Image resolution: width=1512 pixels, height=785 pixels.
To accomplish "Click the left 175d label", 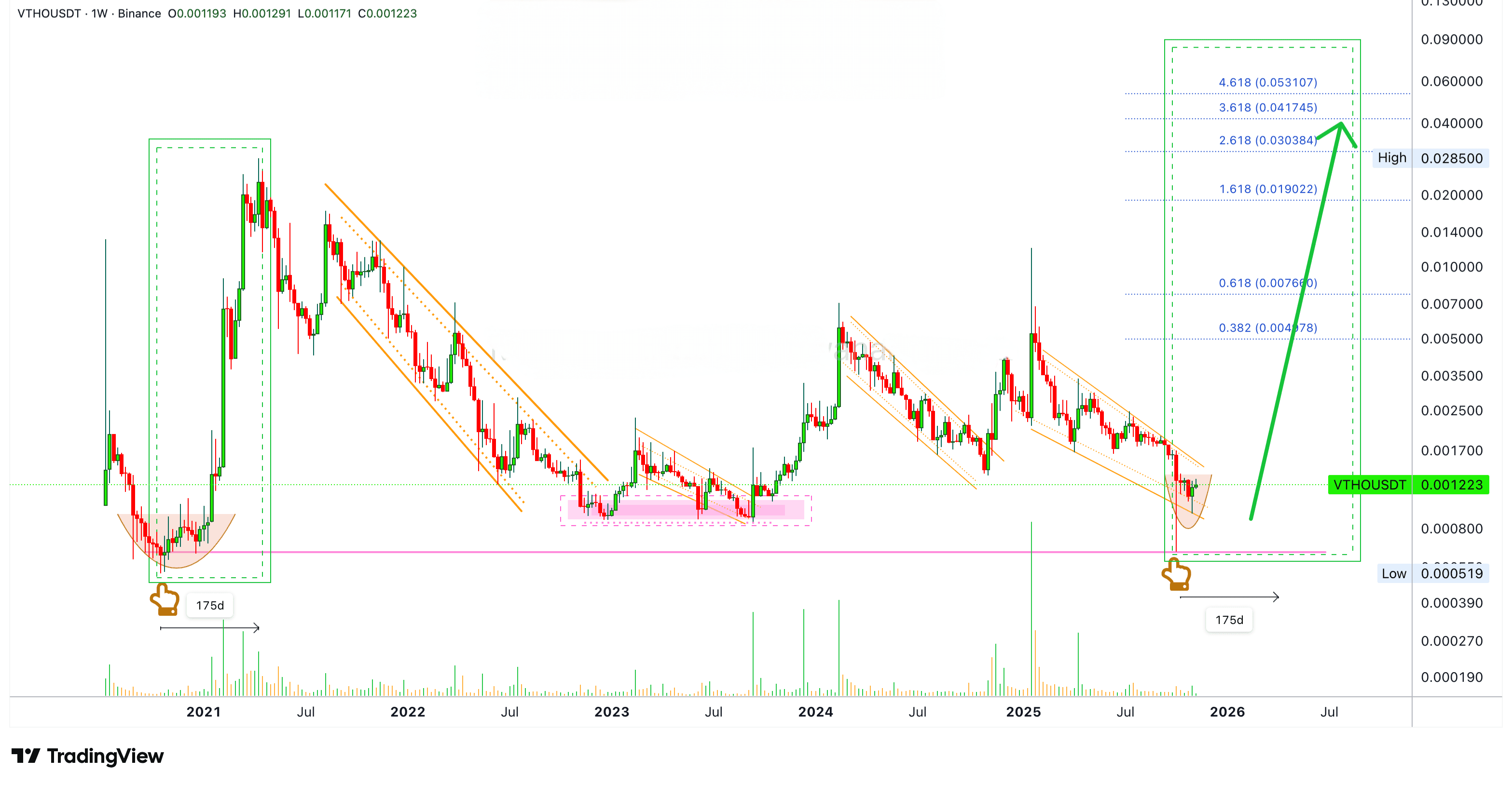I will (x=209, y=606).
